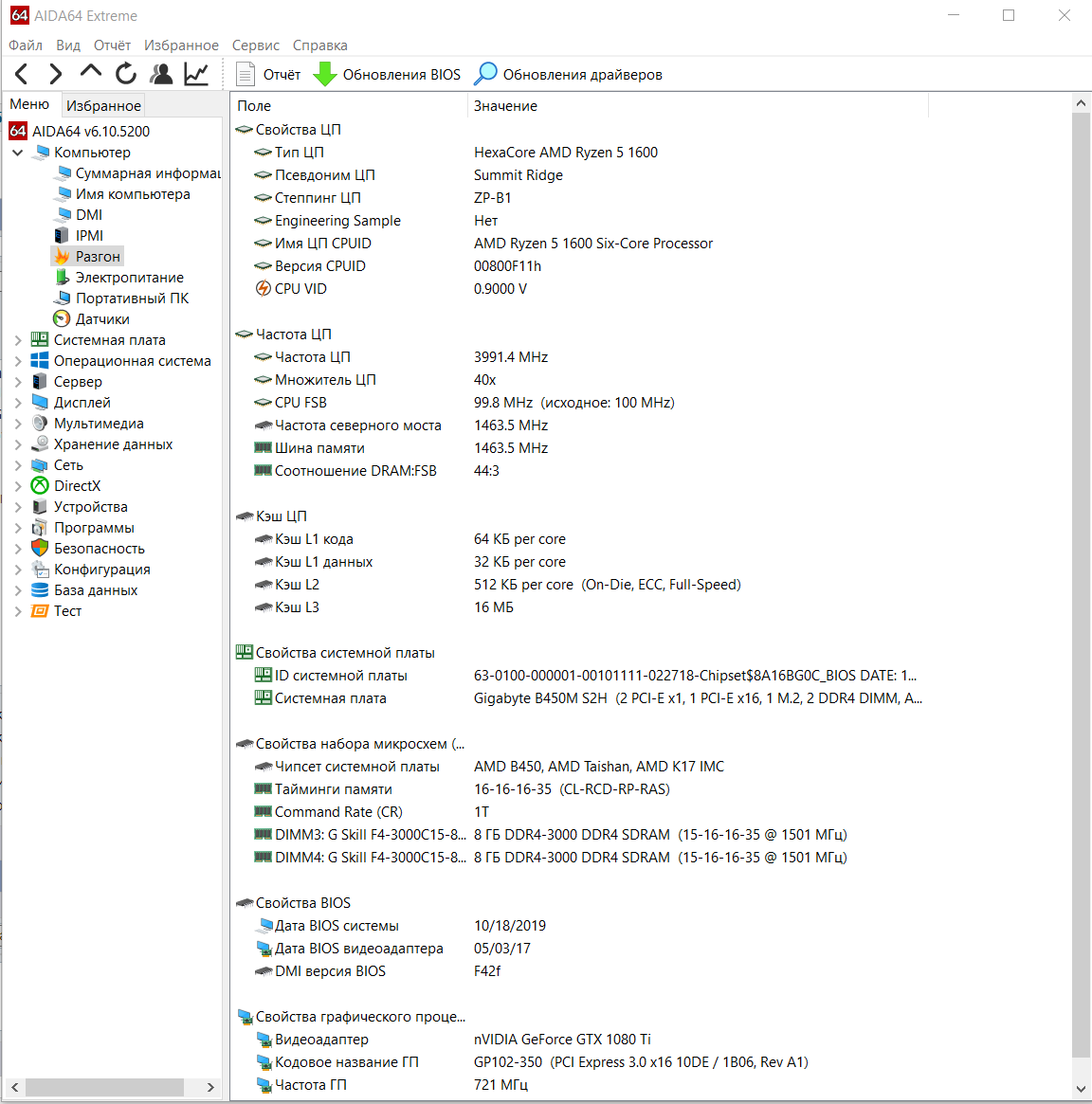The image size is (1092, 1104).
Task: Click the DirectX Xbox icon
Action: coord(40,486)
